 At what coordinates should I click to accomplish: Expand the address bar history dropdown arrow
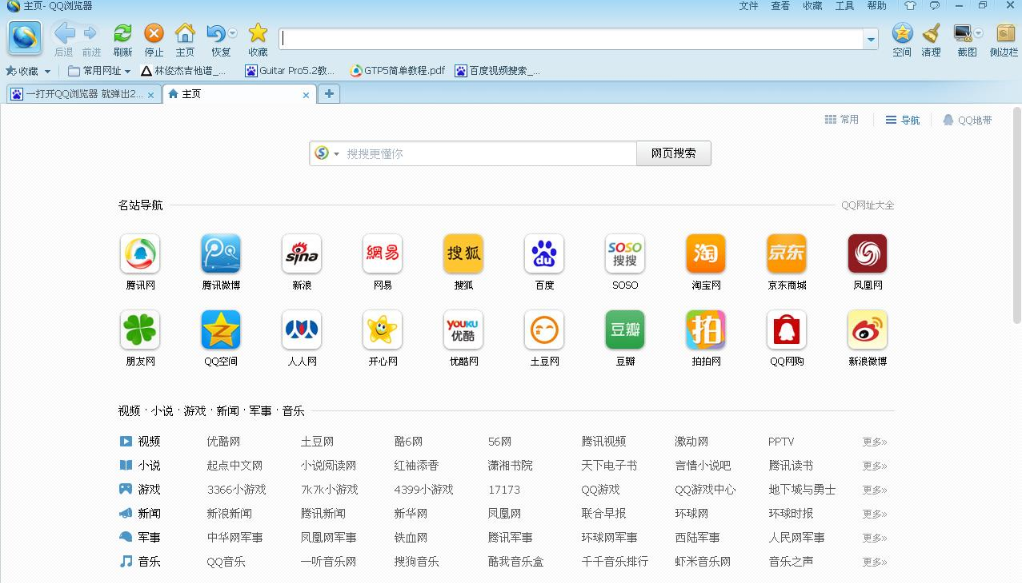click(x=871, y=40)
